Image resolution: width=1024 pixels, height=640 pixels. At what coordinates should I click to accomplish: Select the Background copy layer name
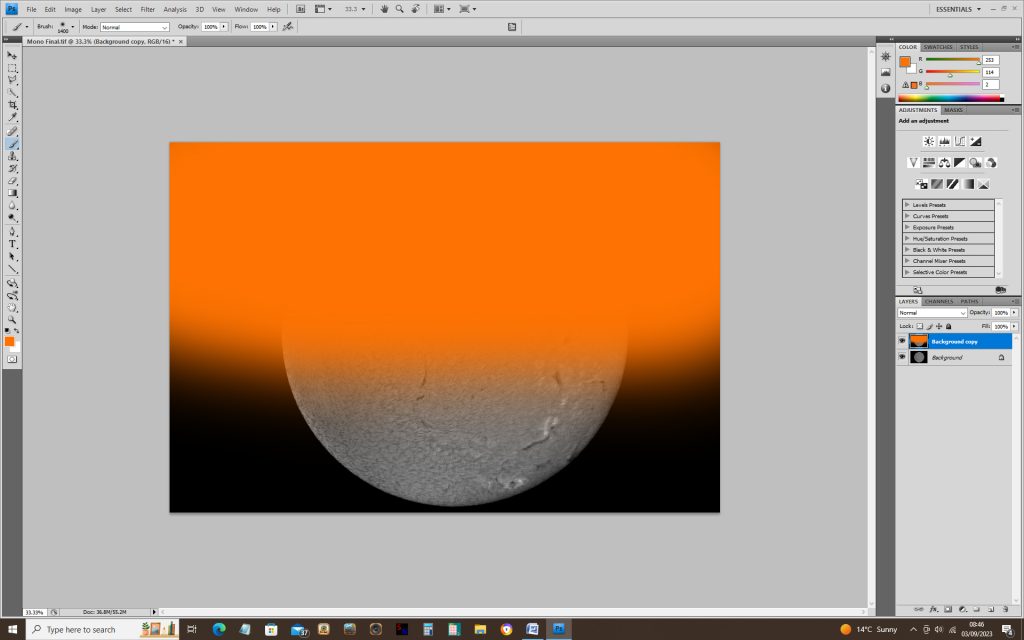click(x=954, y=342)
